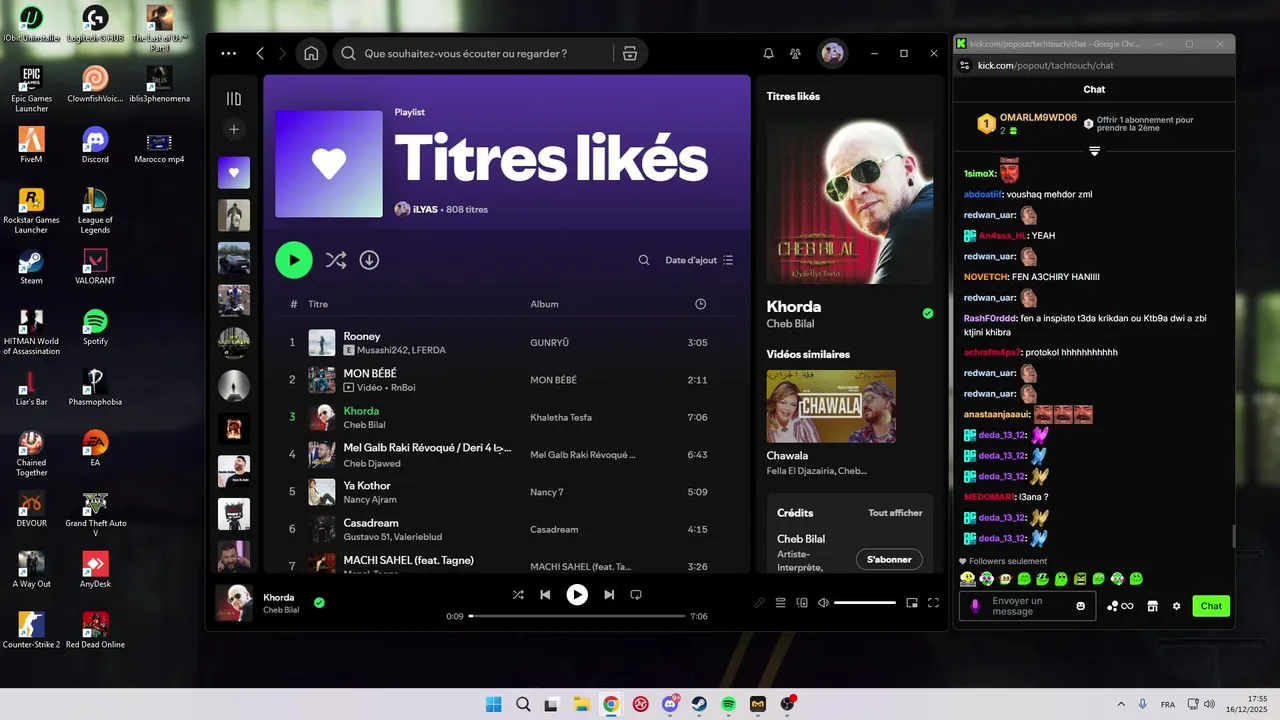
Task: Open the Chawala similar video thumbnail
Action: pos(831,406)
